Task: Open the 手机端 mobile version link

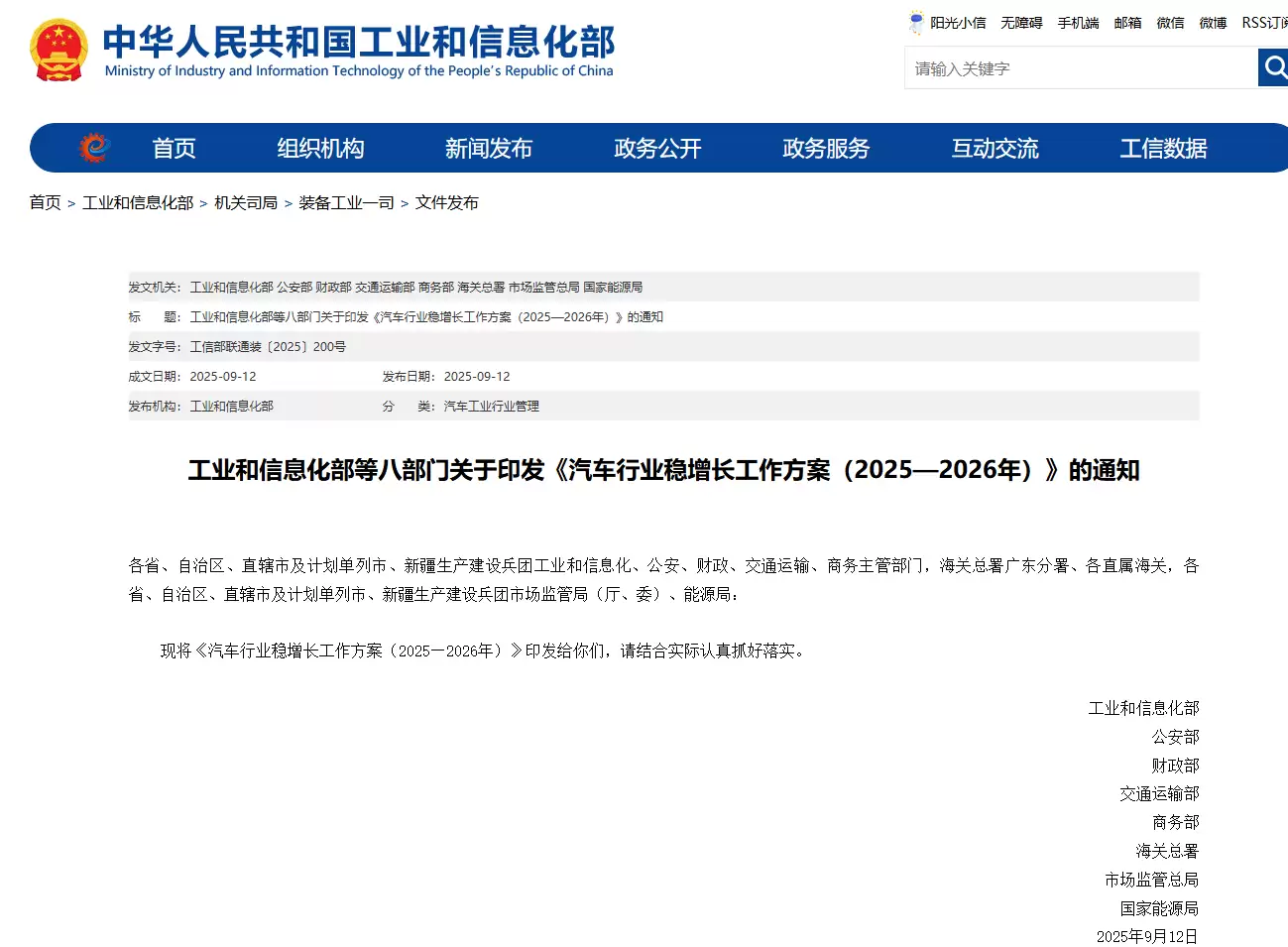Action: [1078, 22]
